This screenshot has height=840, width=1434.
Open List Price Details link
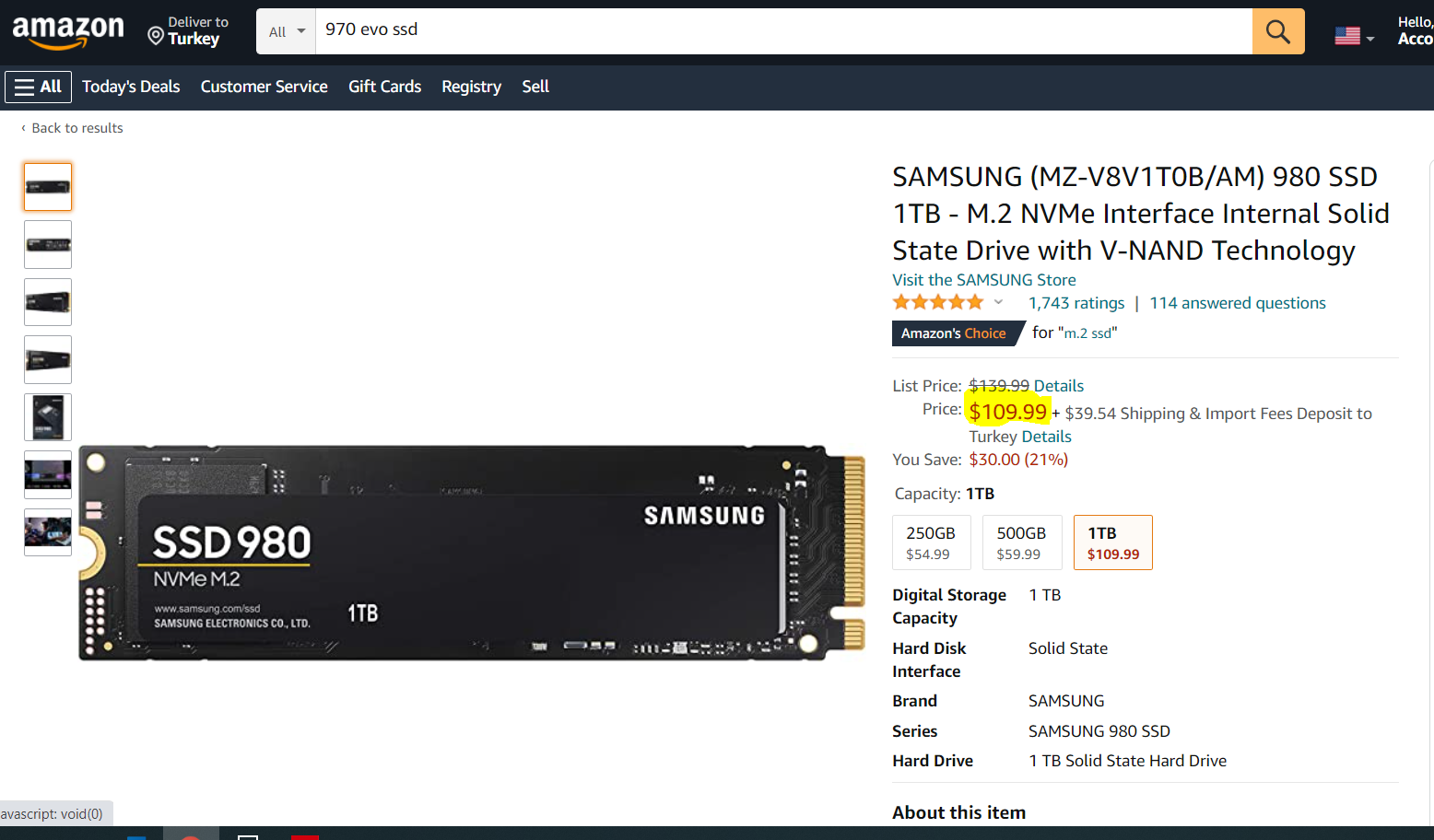point(1059,386)
